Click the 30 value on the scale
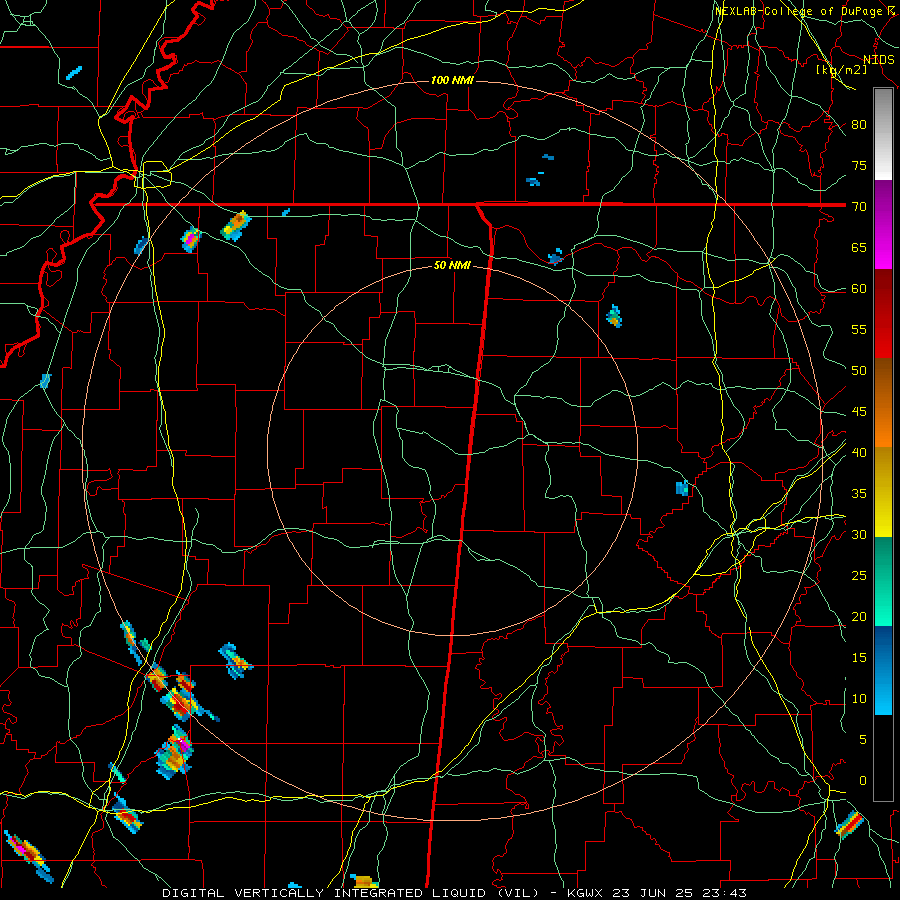The width and height of the screenshot is (900, 900). point(859,534)
